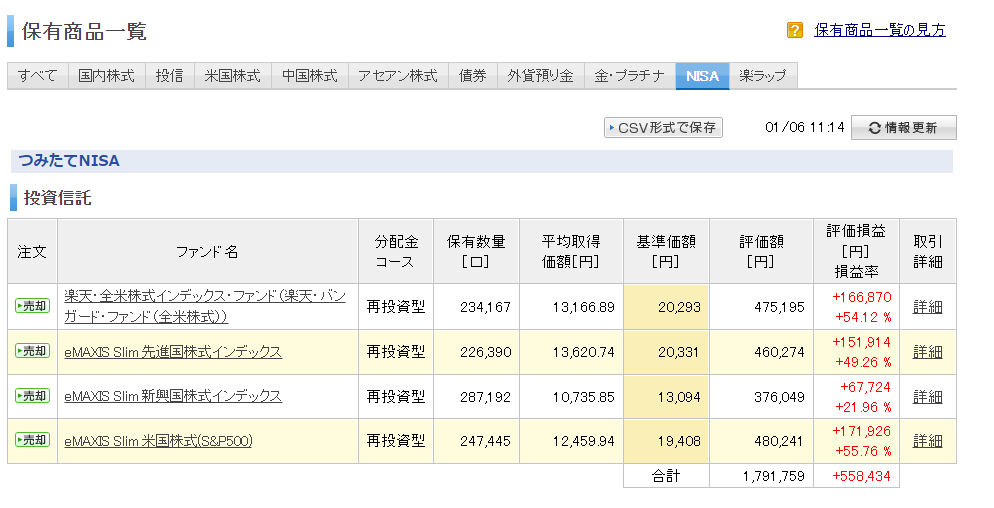Click the 分配金コース column header
Viewport: 994px width, 508px height.
(396, 252)
